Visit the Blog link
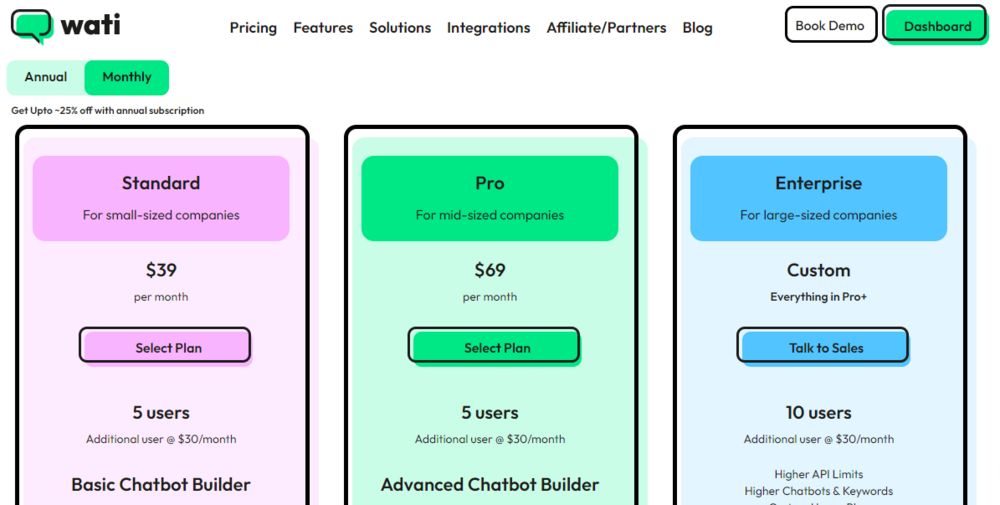The height and width of the screenshot is (505, 1000). pyautogui.click(x=697, y=28)
